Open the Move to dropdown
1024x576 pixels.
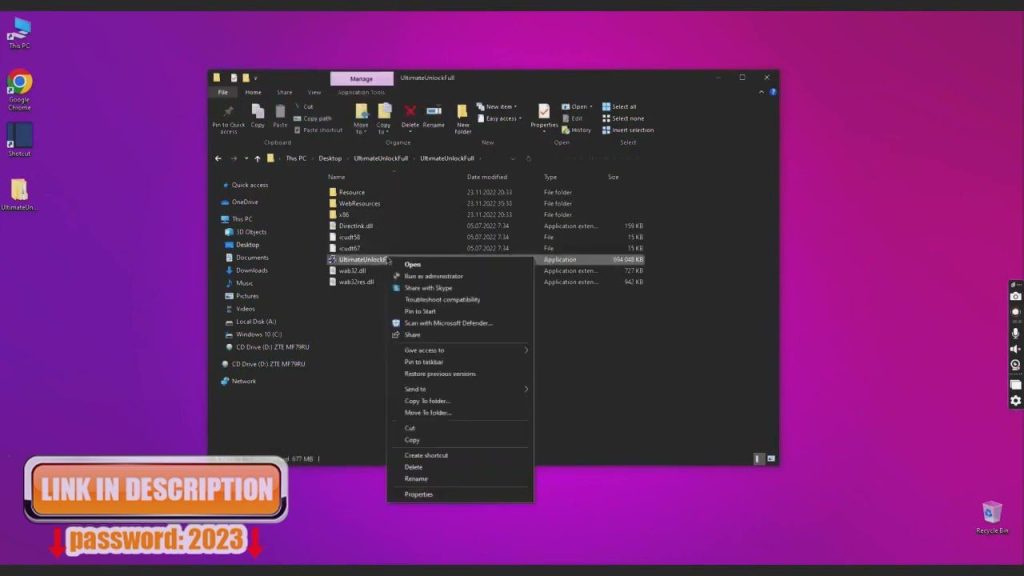pos(362,120)
